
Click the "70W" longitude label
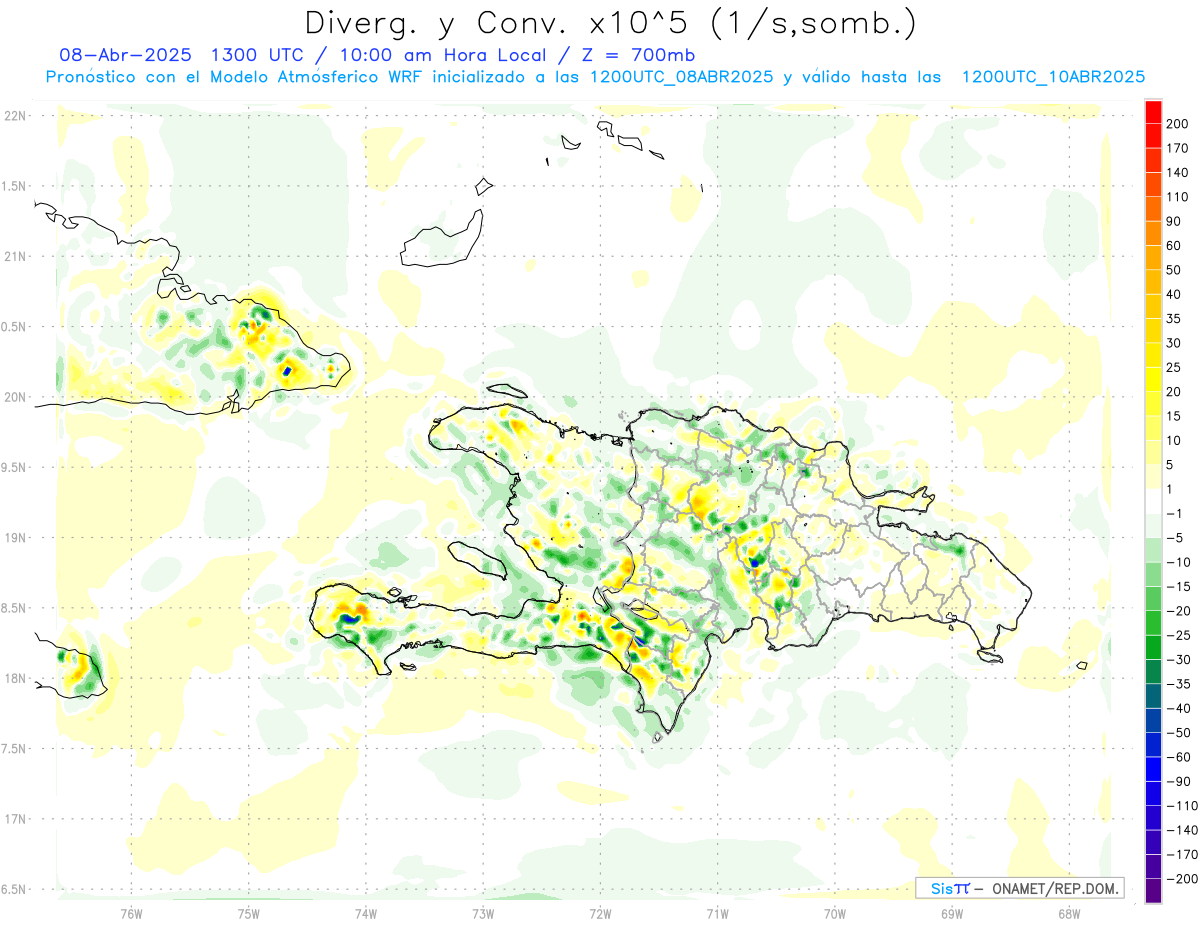[835, 913]
